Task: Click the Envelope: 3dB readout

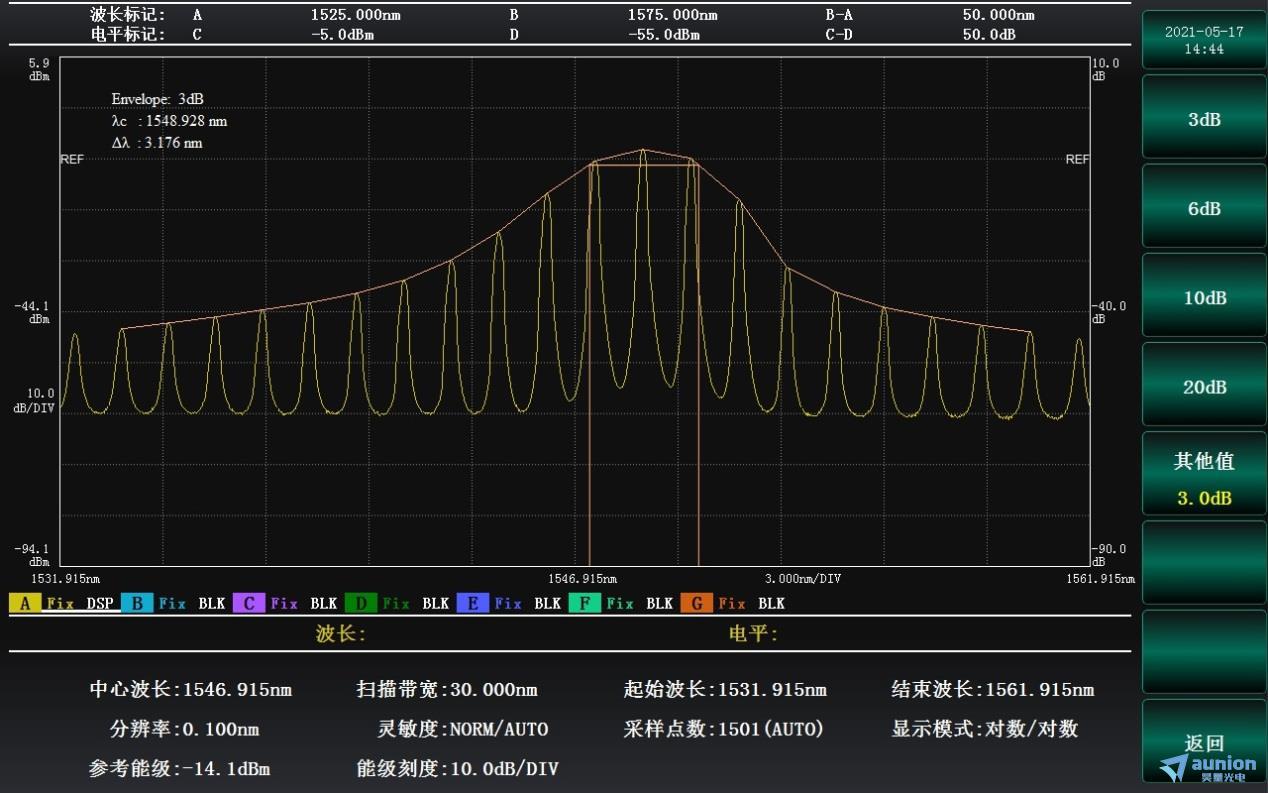Action: pyautogui.click(x=158, y=99)
